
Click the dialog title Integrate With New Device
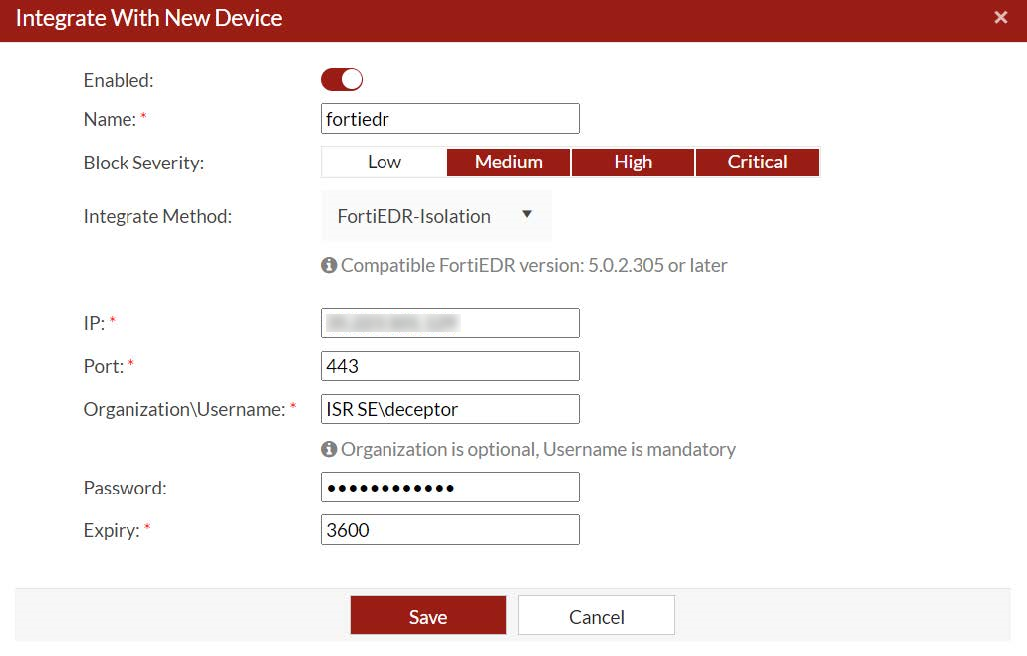(148, 17)
